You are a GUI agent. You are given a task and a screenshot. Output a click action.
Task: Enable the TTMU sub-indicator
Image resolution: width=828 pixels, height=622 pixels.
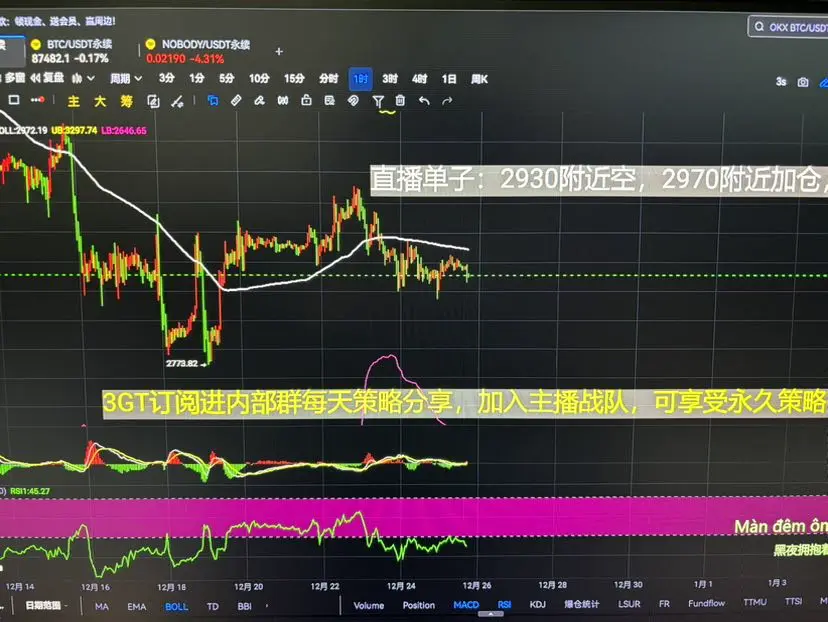pos(755,601)
